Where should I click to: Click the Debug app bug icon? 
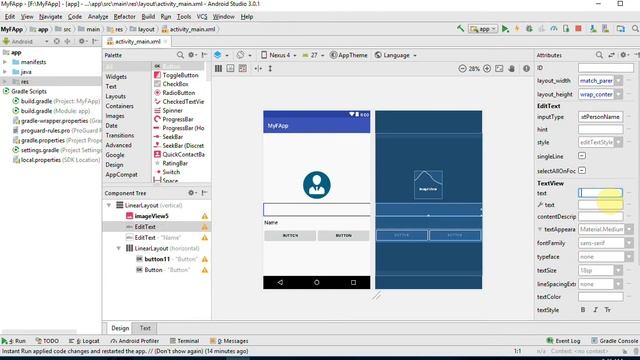tap(529, 29)
